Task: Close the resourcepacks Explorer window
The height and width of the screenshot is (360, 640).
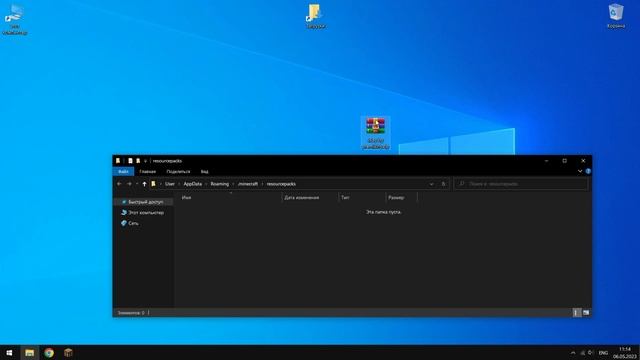Action: tap(583, 161)
